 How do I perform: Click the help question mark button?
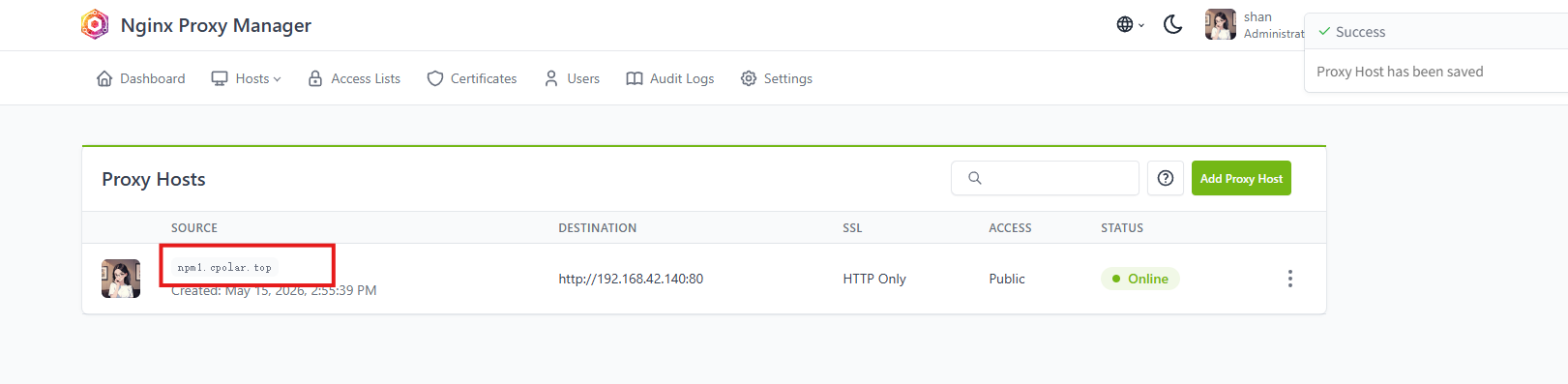tap(1166, 178)
